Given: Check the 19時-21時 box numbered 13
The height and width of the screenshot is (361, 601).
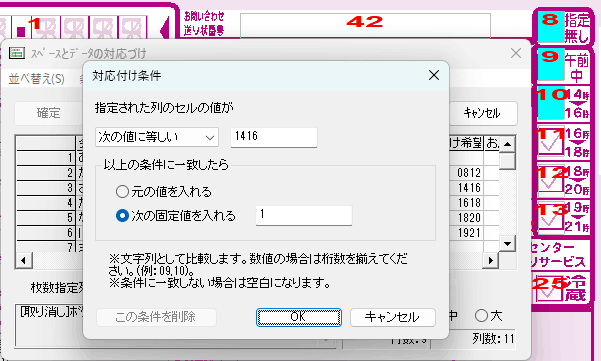Looking at the screenshot, I should coord(550,216).
